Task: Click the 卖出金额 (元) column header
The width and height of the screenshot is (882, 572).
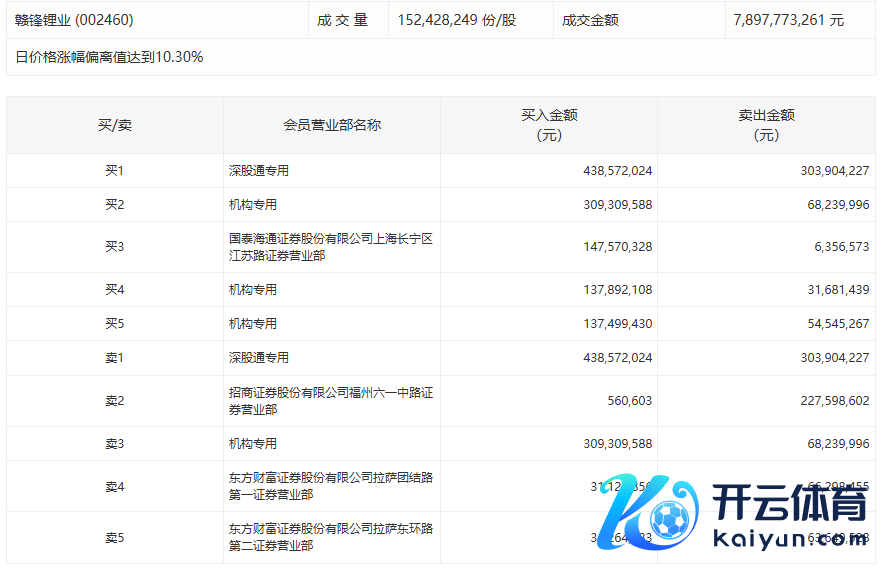Action: point(766,125)
